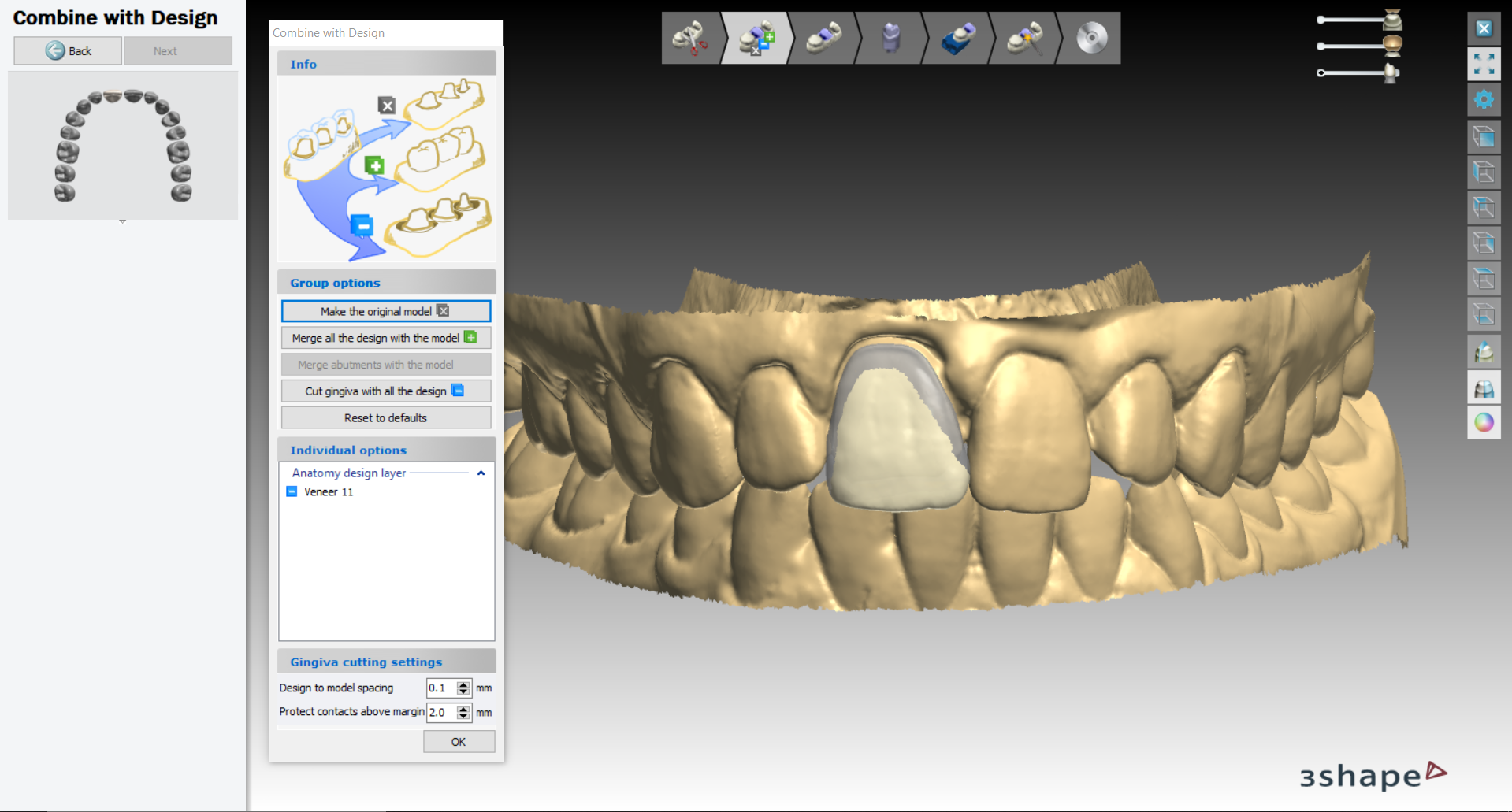Click the Gingiva cutting settings header

pyautogui.click(x=386, y=662)
